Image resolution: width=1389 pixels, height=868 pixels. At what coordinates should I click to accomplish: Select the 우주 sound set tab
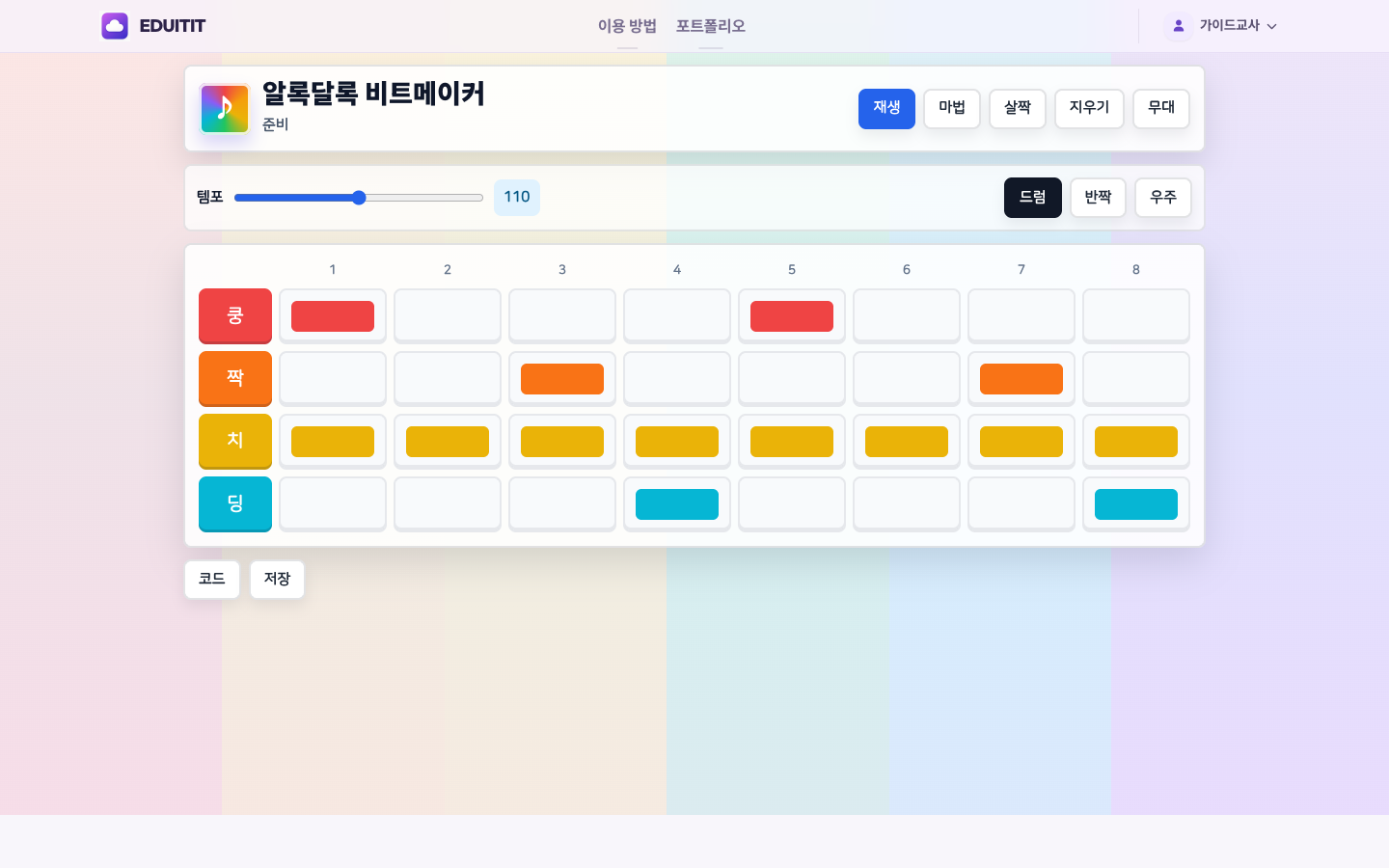coord(1163,198)
